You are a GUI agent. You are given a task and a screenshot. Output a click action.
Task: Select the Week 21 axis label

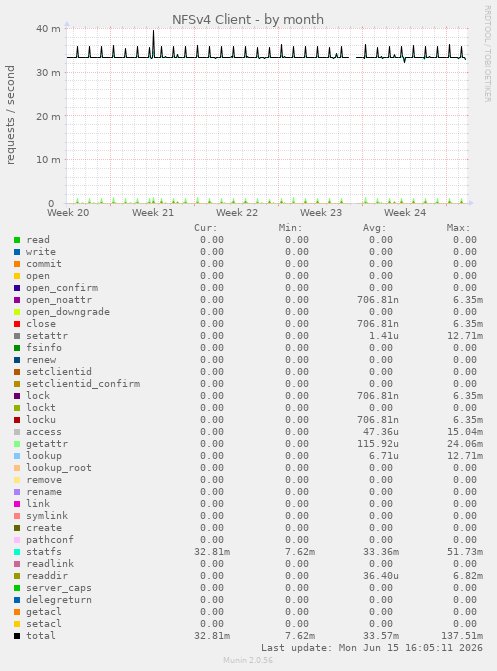click(153, 213)
